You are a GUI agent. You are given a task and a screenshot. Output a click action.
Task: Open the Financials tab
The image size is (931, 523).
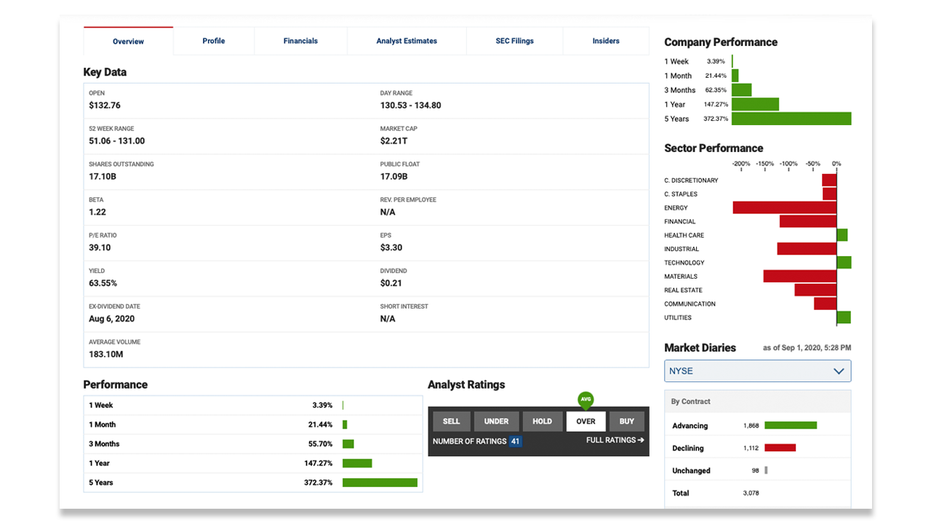point(300,41)
